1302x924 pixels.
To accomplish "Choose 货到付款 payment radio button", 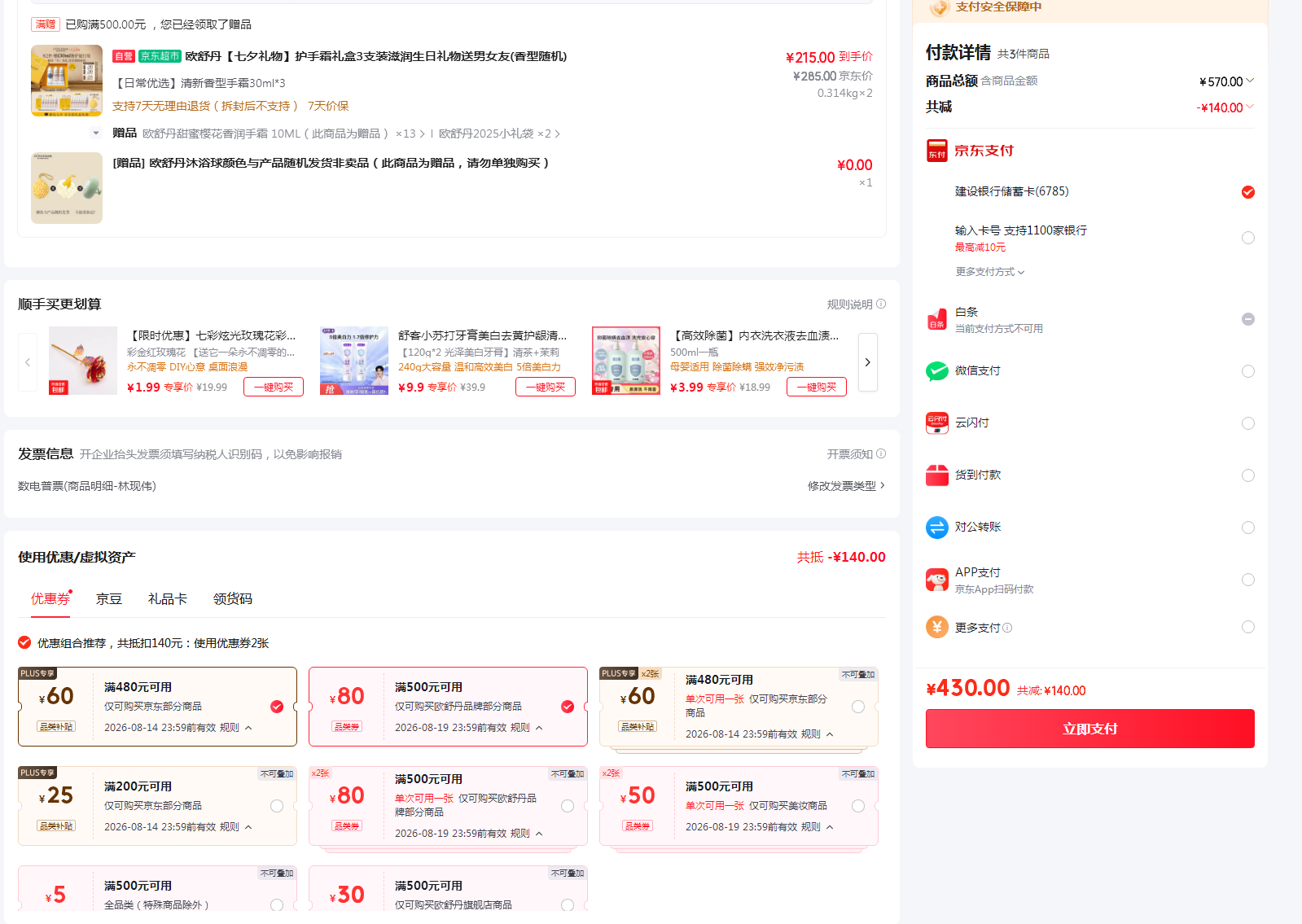I will click(x=1247, y=475).
